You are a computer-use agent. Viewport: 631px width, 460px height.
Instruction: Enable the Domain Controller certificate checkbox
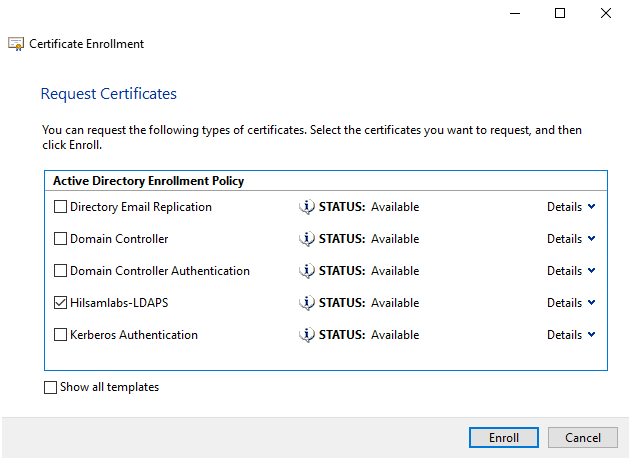(x=60, y=239)
